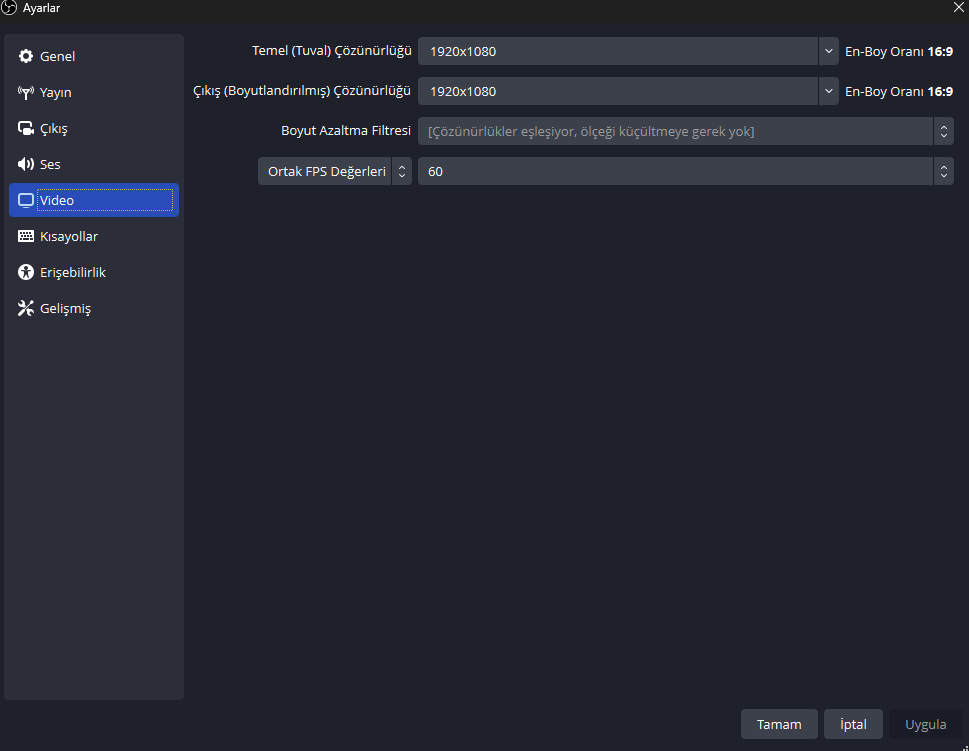The height and width of the screenshot is (751, 969).
Task: Open the 60 FPS value dropdown
Action: coord(685,171)
